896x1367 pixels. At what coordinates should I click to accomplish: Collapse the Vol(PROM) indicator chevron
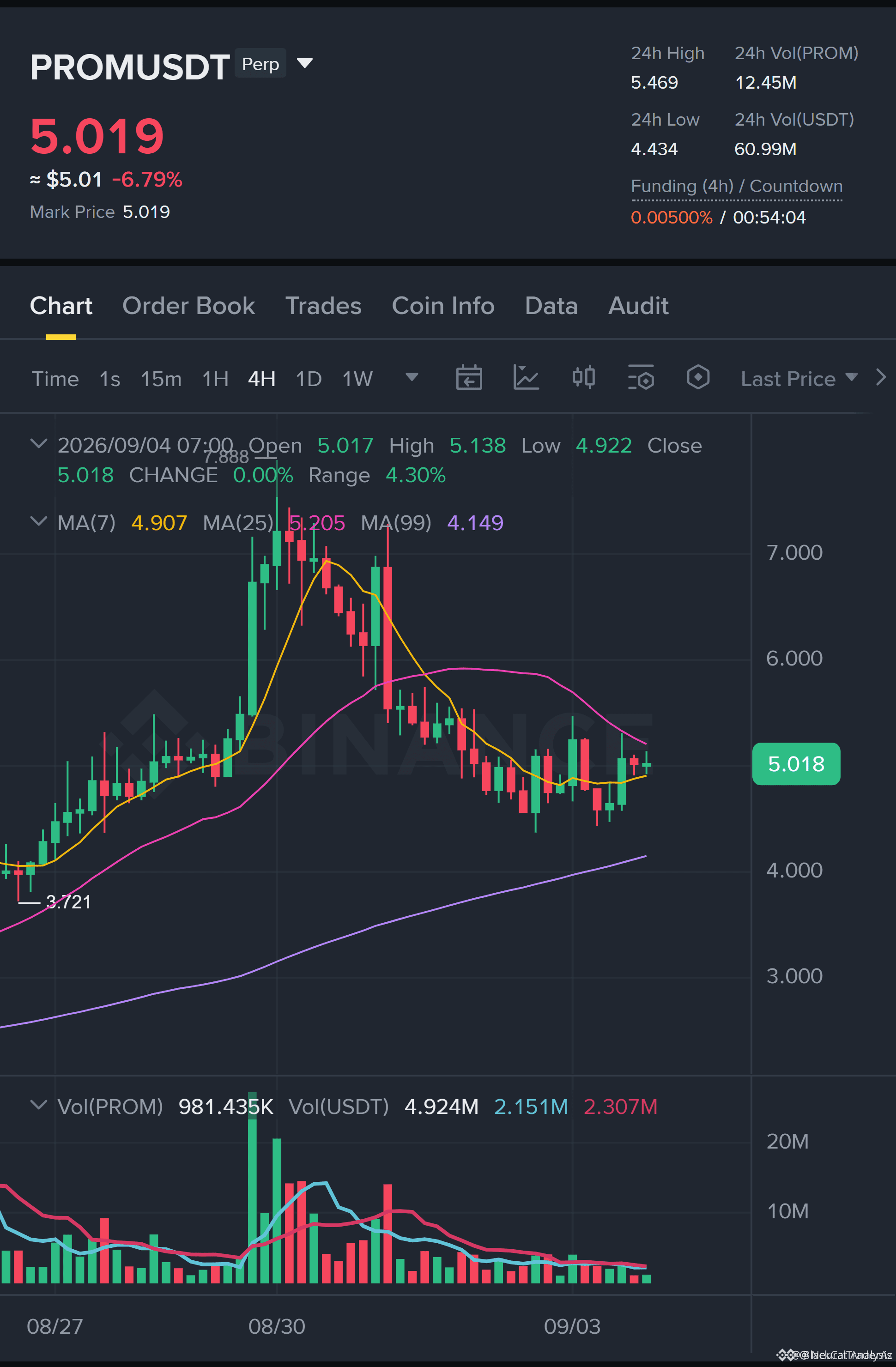(x=38, y=1106)
